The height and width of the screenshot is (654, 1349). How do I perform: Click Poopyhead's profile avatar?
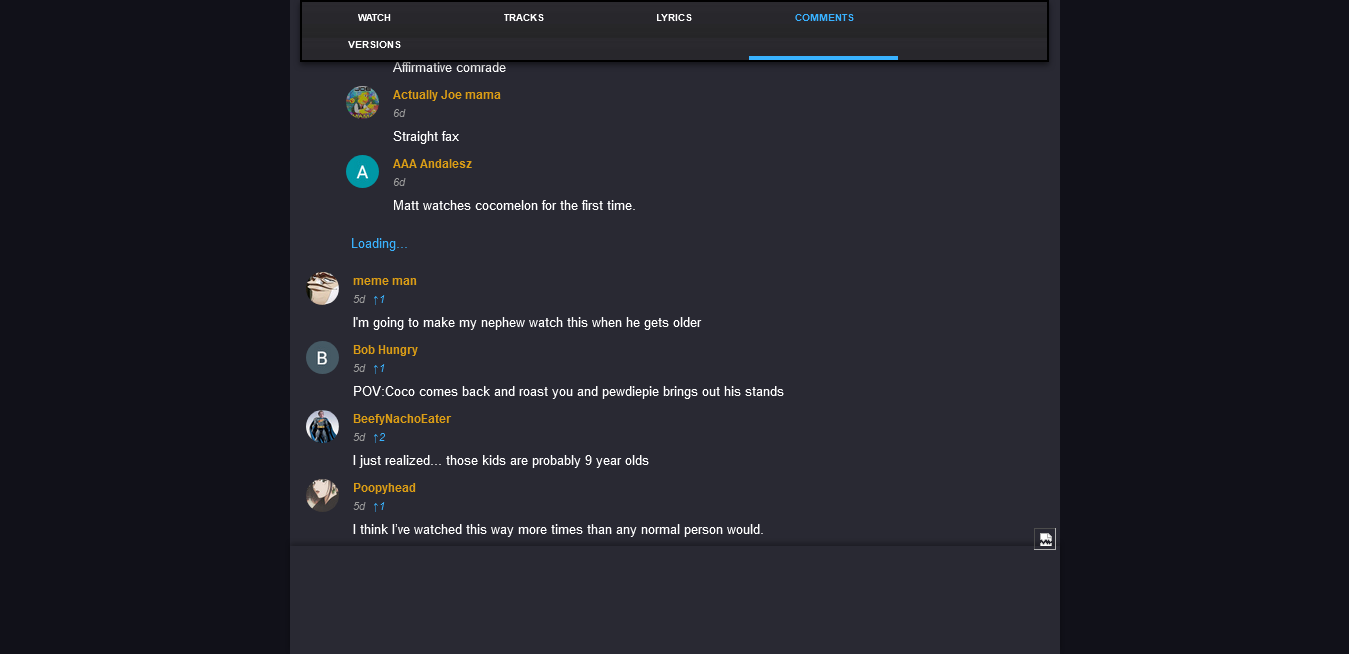tap(322, 495)
